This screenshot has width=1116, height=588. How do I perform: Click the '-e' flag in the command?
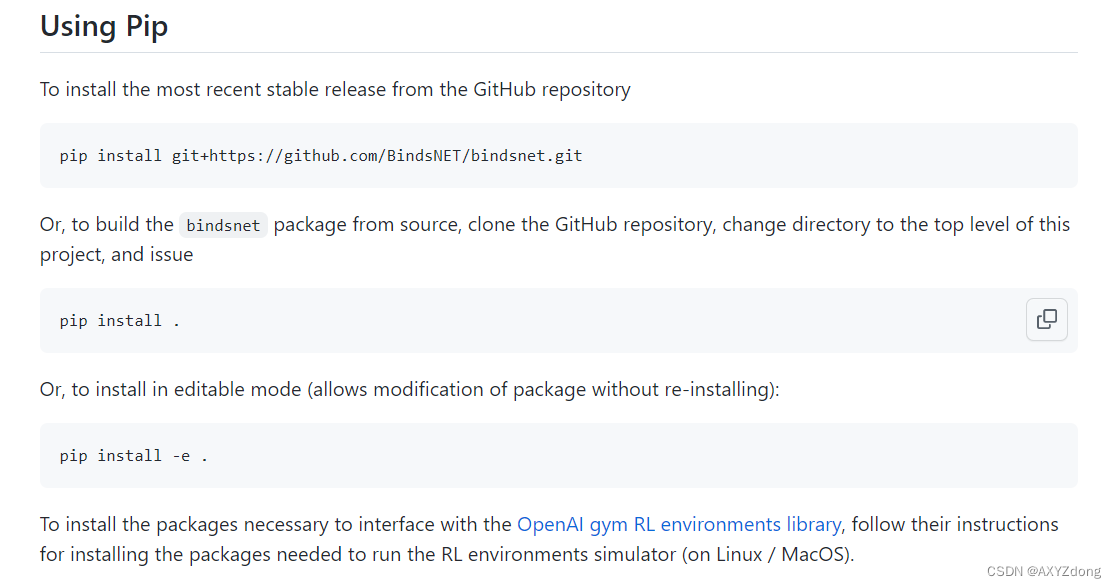[181, 456]
